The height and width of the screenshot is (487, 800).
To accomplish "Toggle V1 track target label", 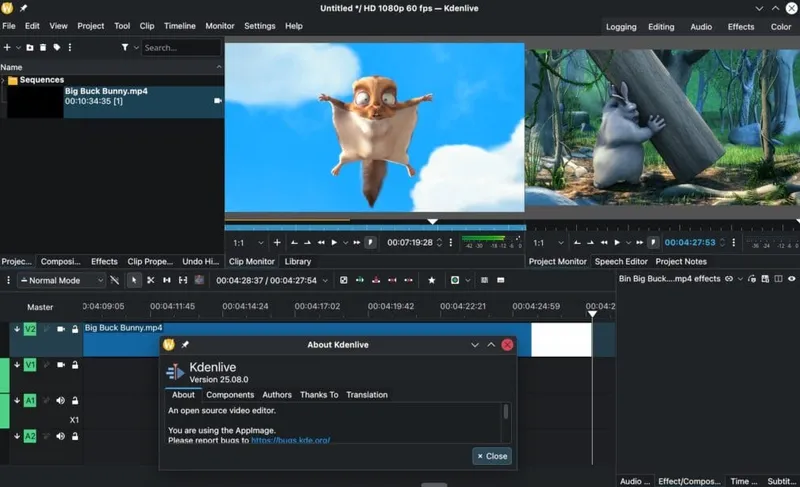I will coord(30,365).
